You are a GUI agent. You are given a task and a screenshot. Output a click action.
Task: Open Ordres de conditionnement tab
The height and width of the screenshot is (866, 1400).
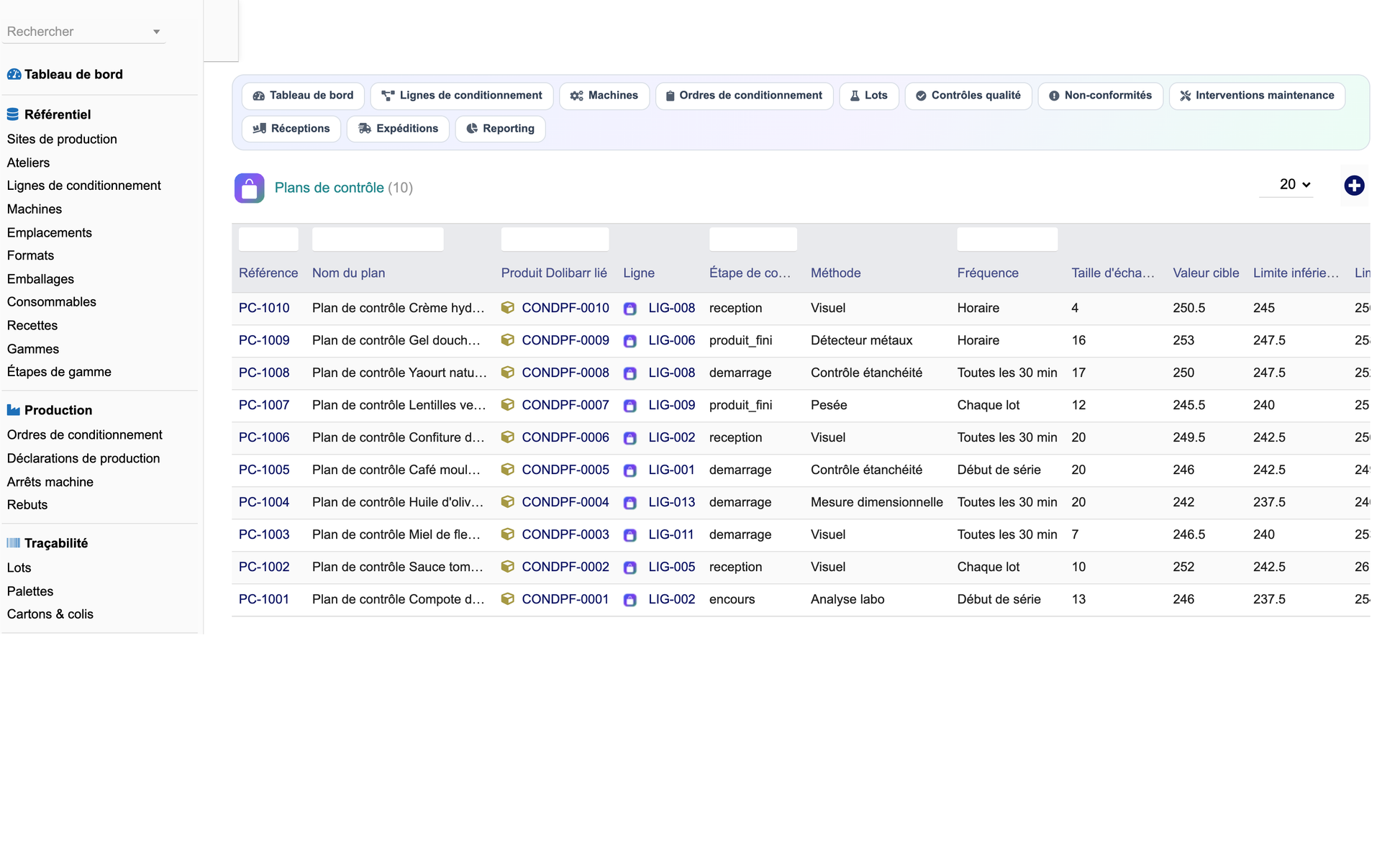(x=744, y=96)
